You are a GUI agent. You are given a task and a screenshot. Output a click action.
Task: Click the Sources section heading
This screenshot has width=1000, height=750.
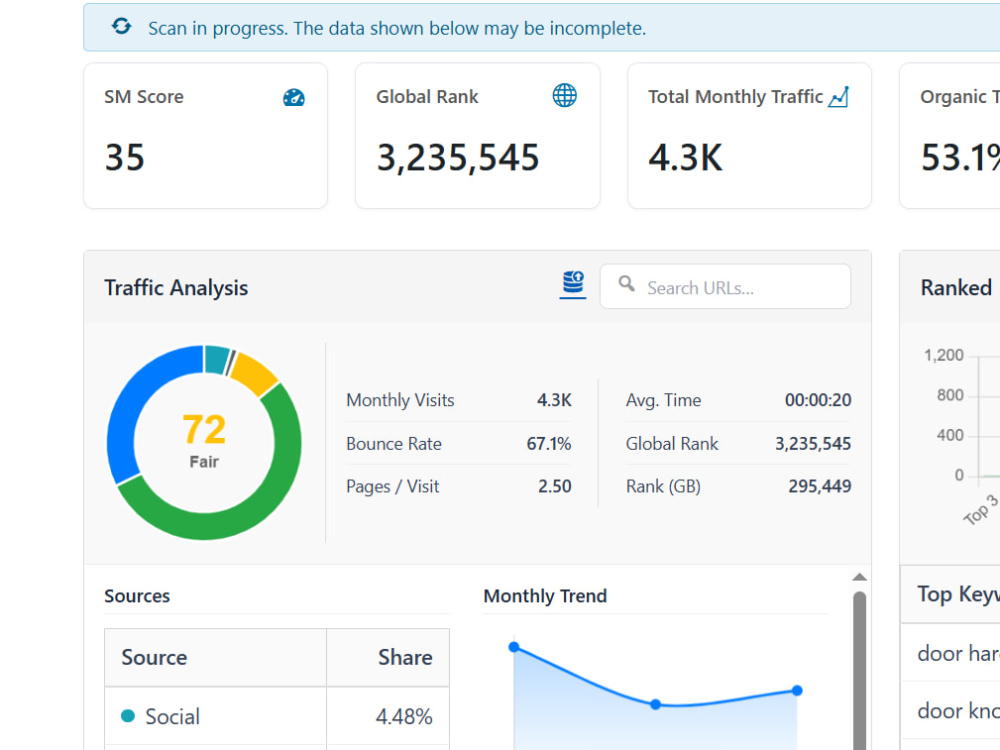[x=137, y=596]
